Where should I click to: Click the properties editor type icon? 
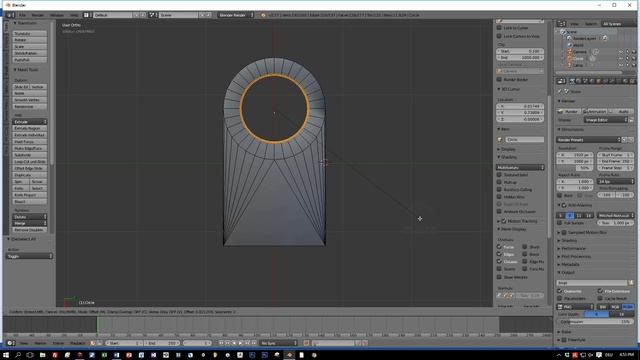click(562, 81)
